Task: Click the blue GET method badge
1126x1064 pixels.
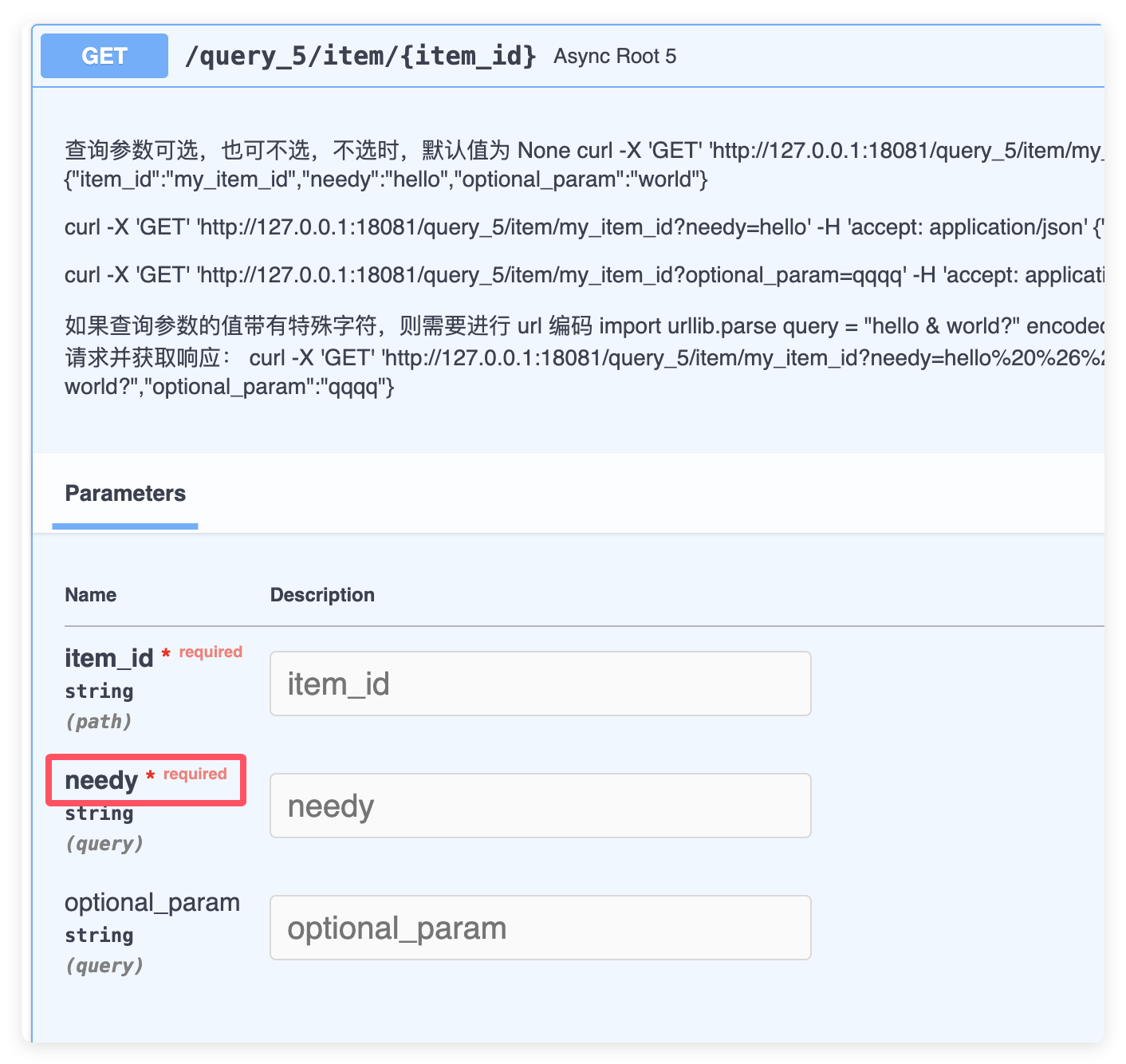Action: tap(104, 56)
